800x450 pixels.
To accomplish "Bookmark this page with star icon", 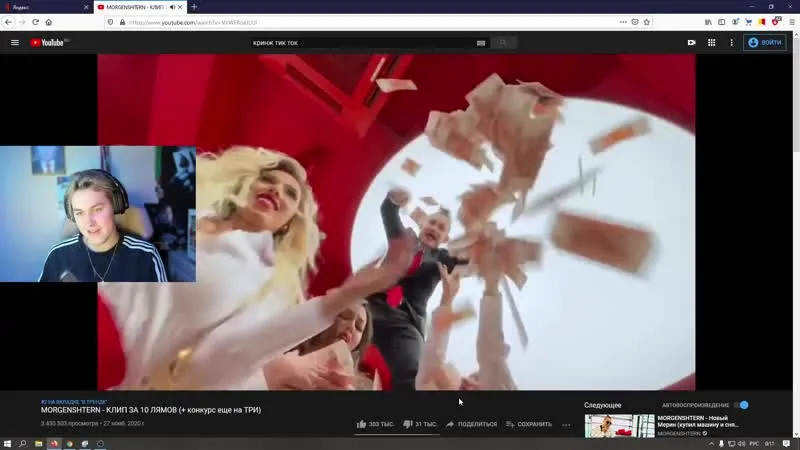I will coord(646,22).
